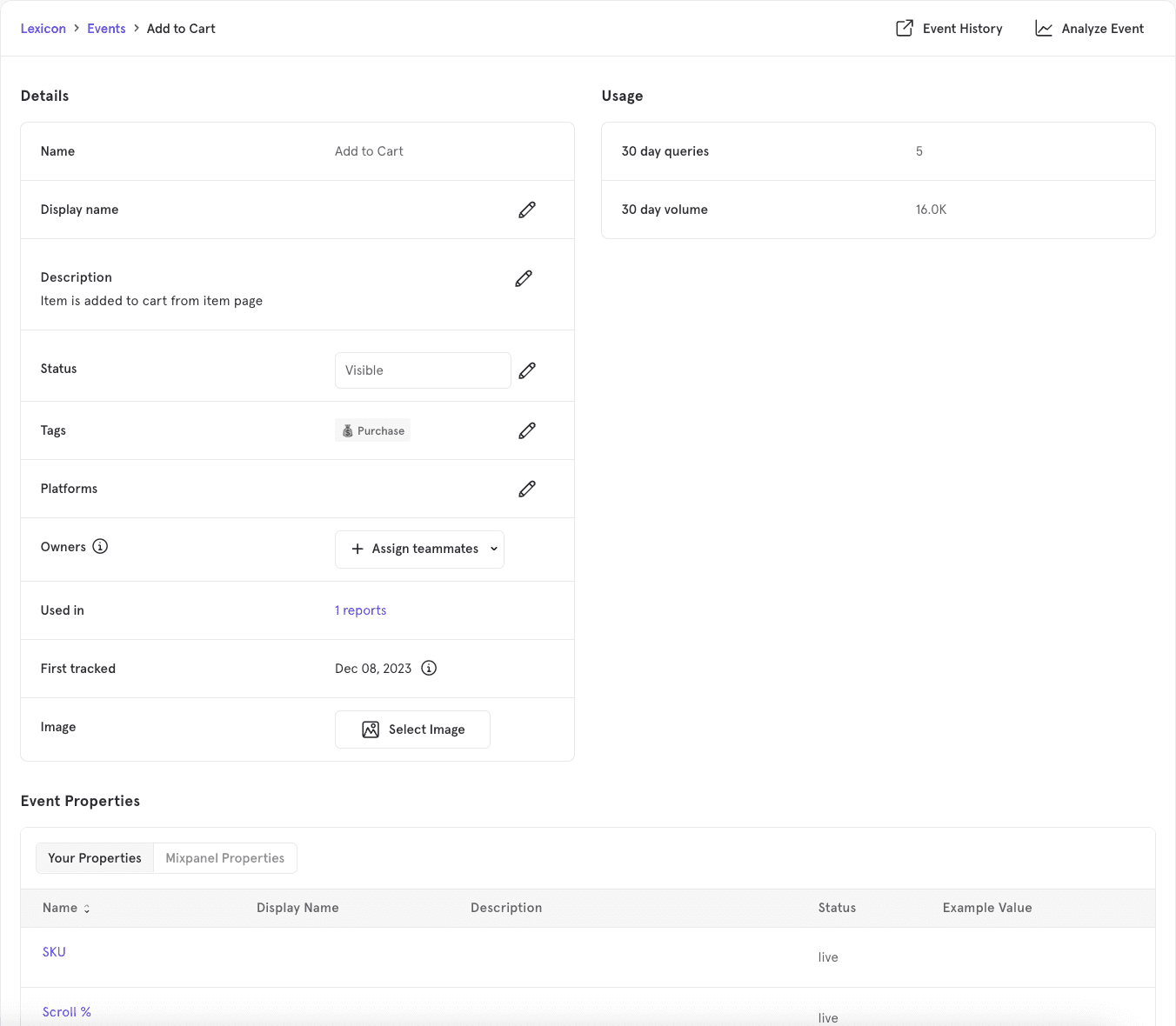Image resolution: width=1176 pixels, height=1026 pixels.
Task: Click the Analyze Event button
Action: coord(1089,29)
